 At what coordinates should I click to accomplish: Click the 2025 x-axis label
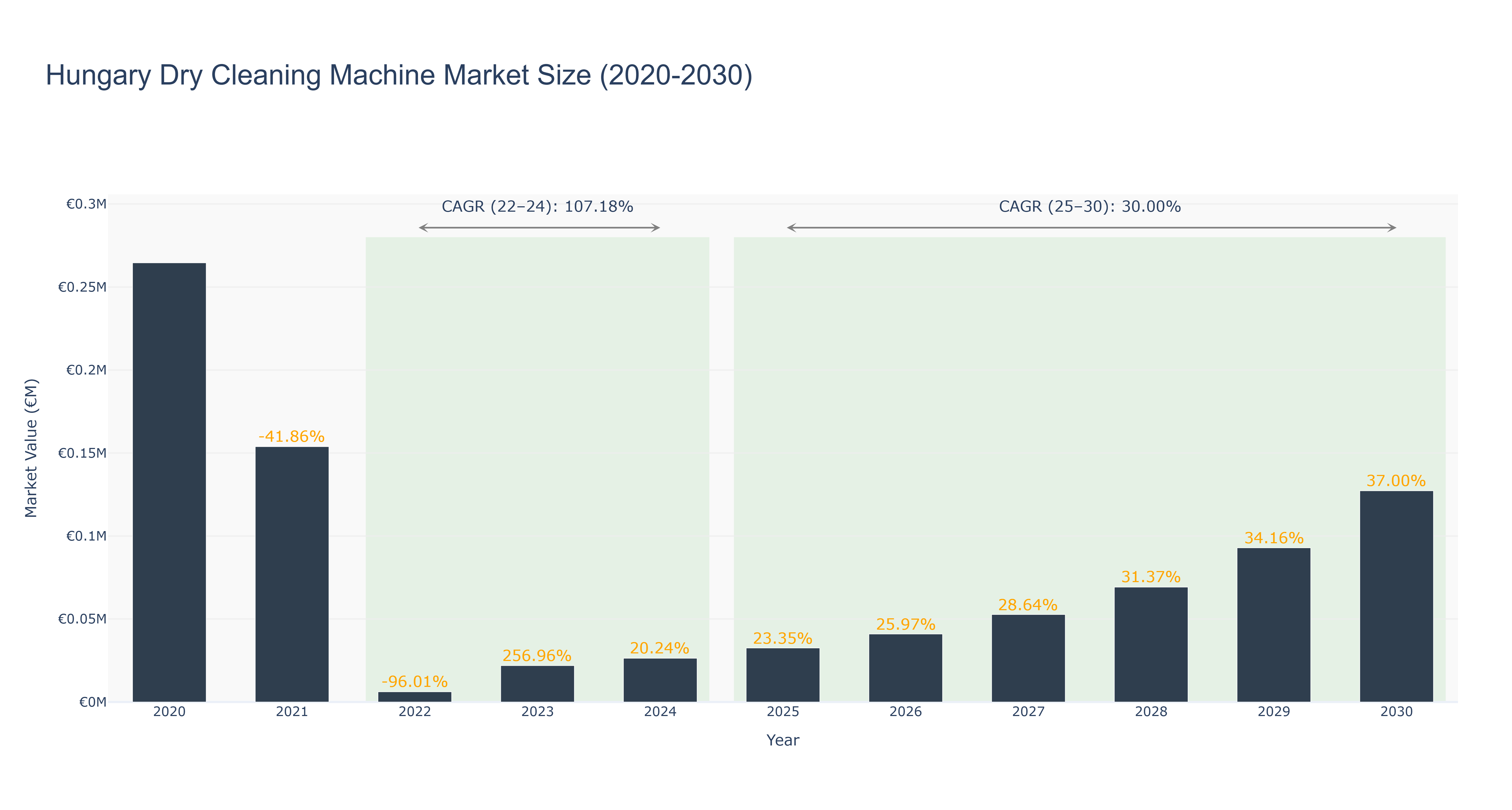pyautogui.click(x=782, y=712)
